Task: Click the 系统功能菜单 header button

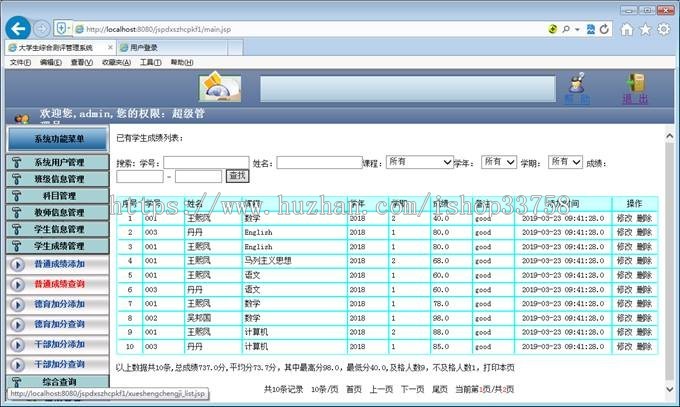Action: pos(57,139)
